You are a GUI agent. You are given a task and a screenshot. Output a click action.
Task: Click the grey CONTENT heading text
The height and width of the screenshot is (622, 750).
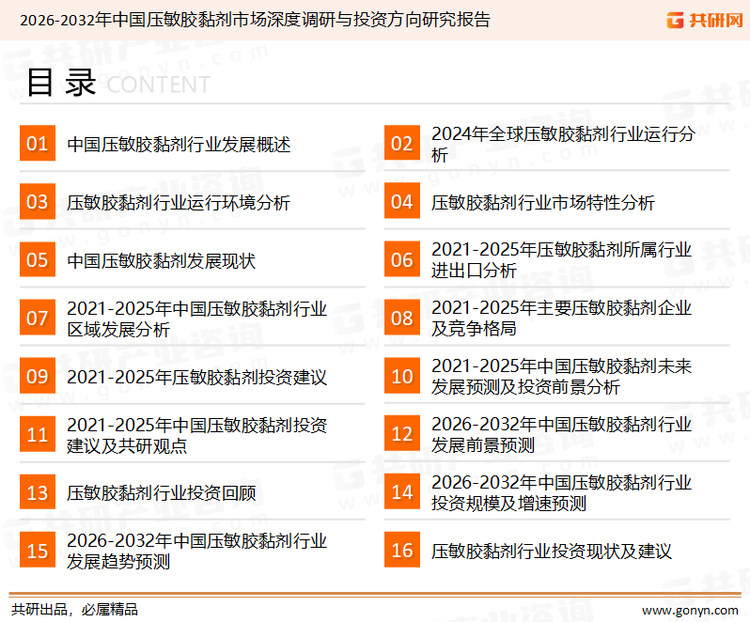[x=158, y=85]
